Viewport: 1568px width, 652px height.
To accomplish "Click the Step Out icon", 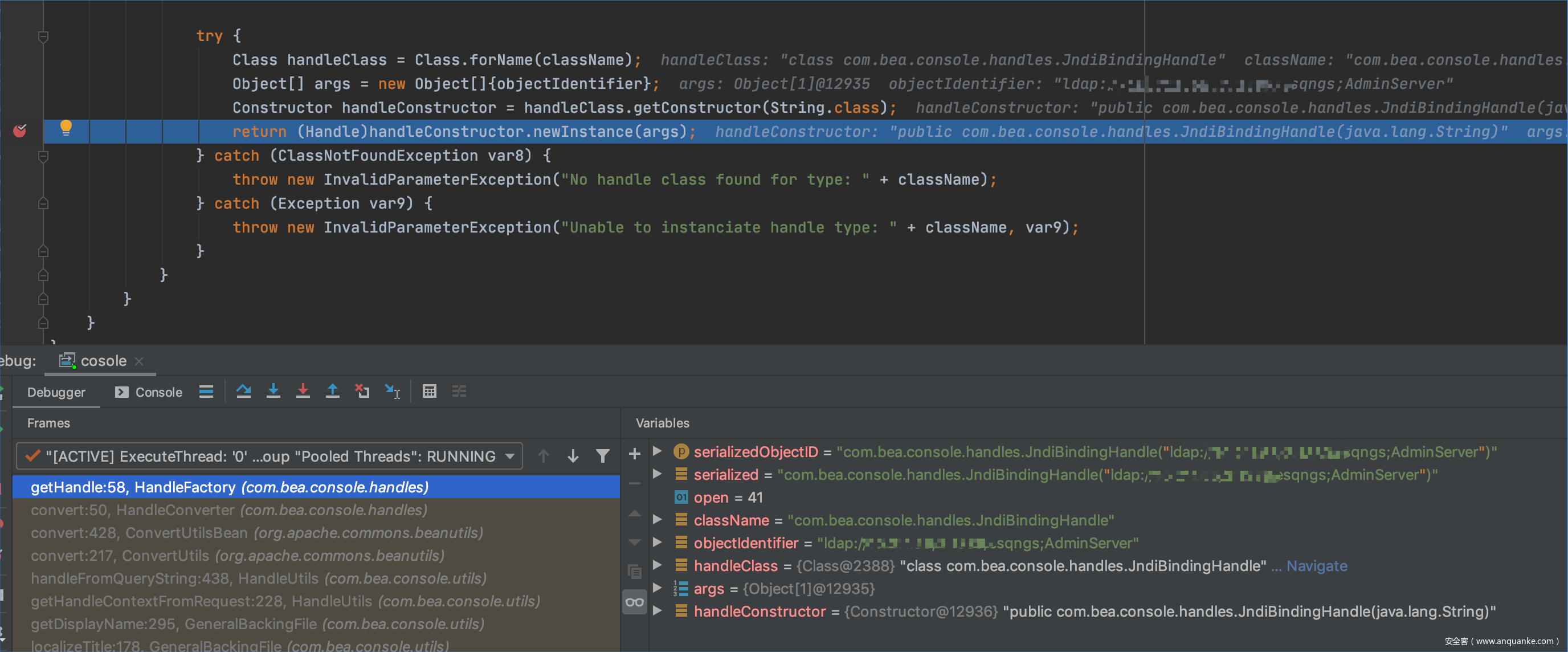I will 332,392.
